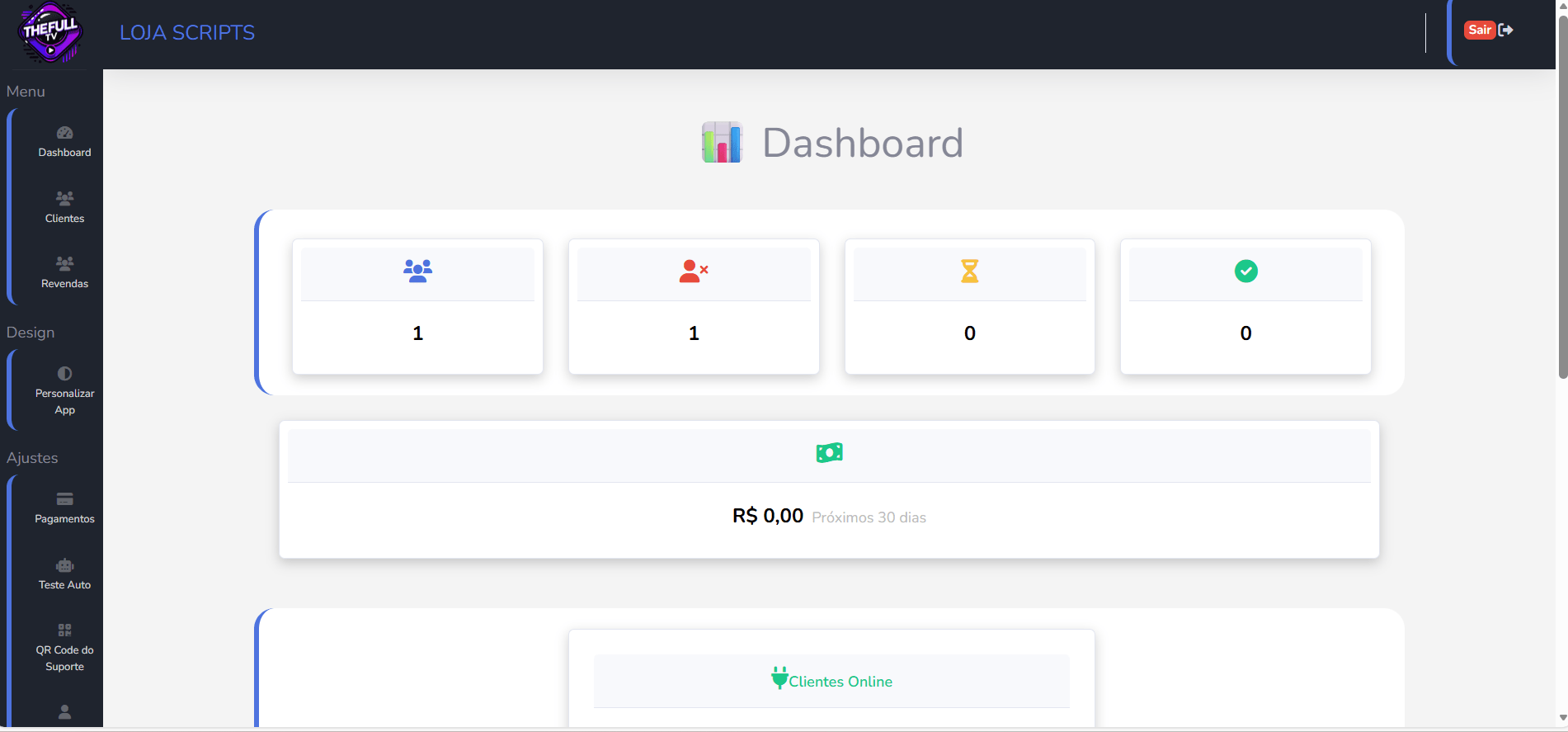Click the Próximos 30 dias label
1568x732 pixels.
tap(869, 517)
